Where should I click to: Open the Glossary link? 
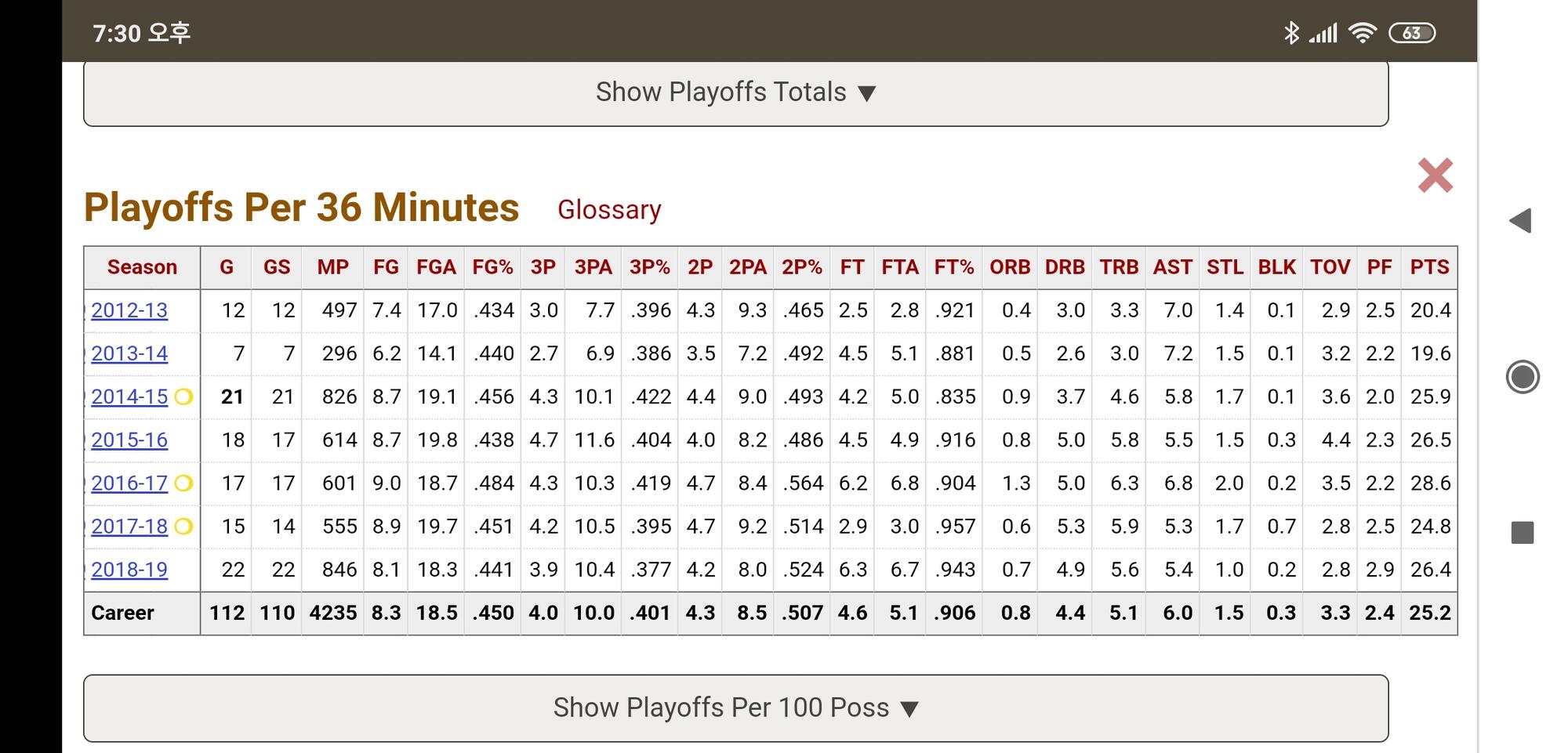(x=609, y=210)
